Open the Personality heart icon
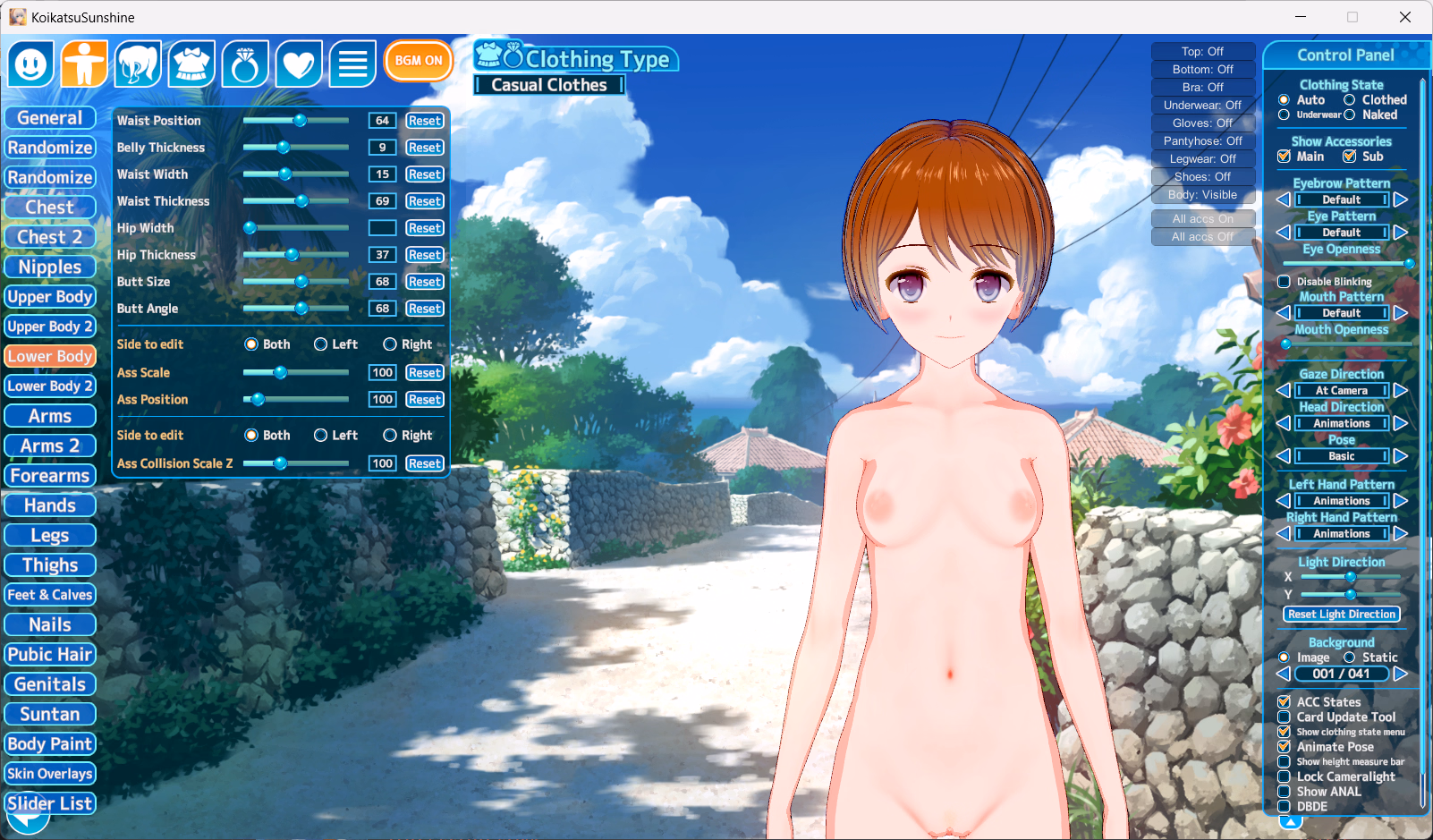1433x840 pixels. (x=299, y=64)
